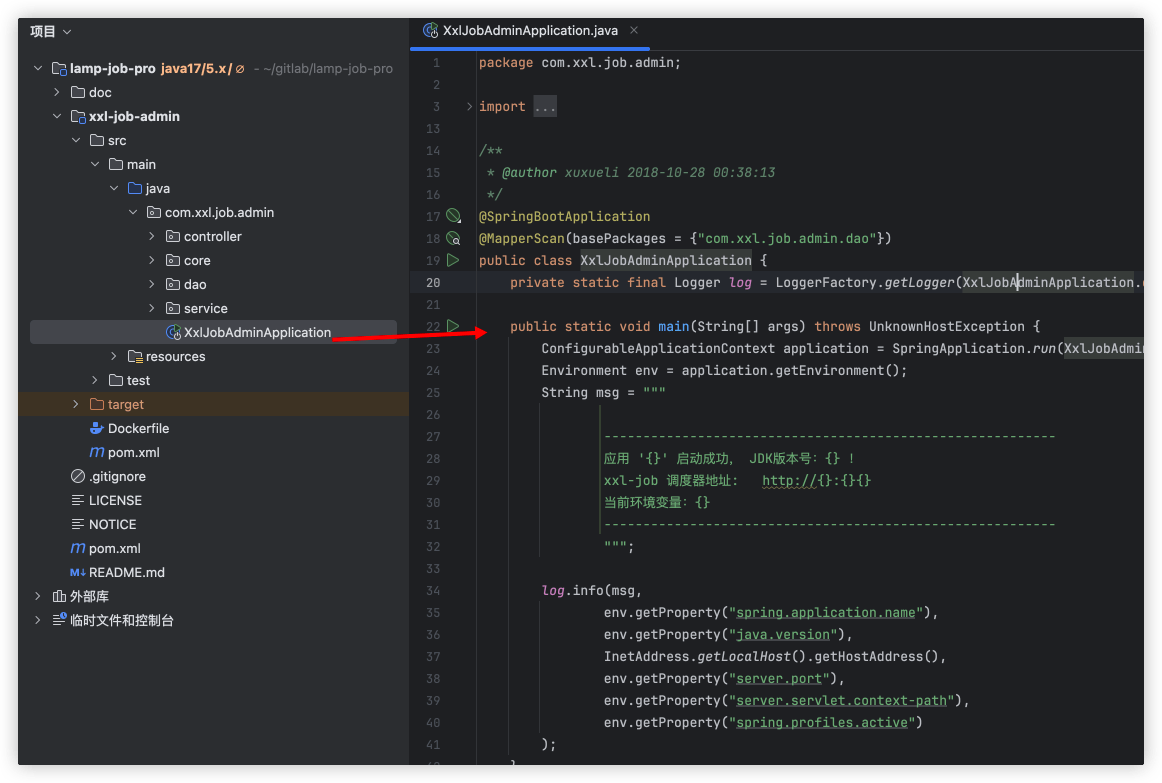Expand the target folder in the tree

[76, 404]
